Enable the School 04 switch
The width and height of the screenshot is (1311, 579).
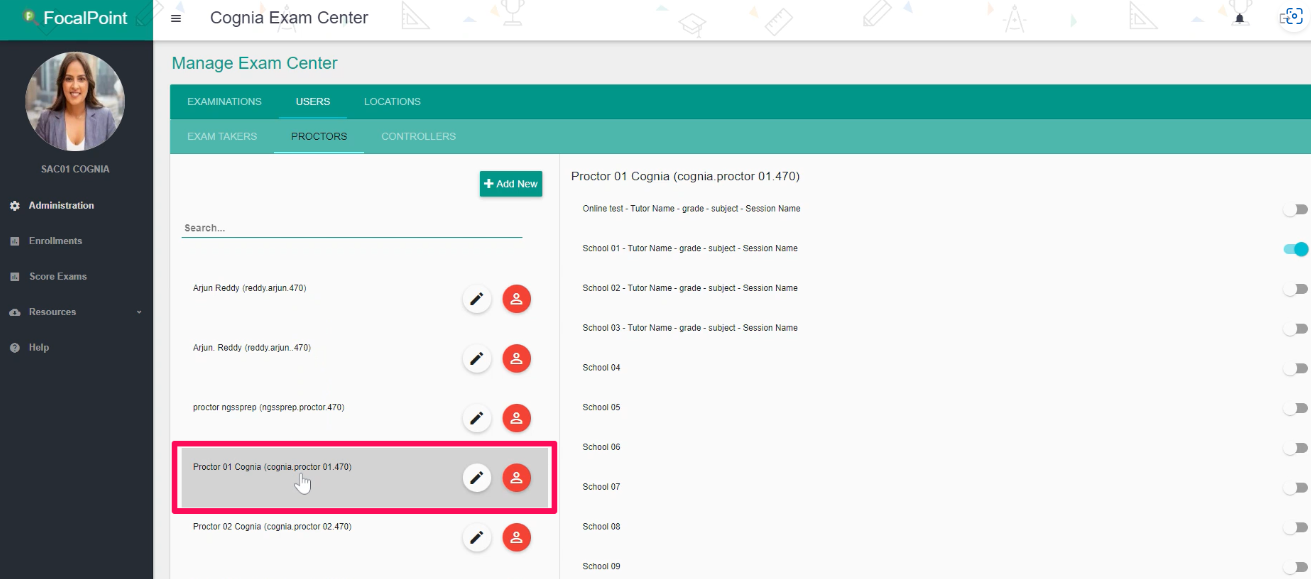click(x=1296, y=369)
